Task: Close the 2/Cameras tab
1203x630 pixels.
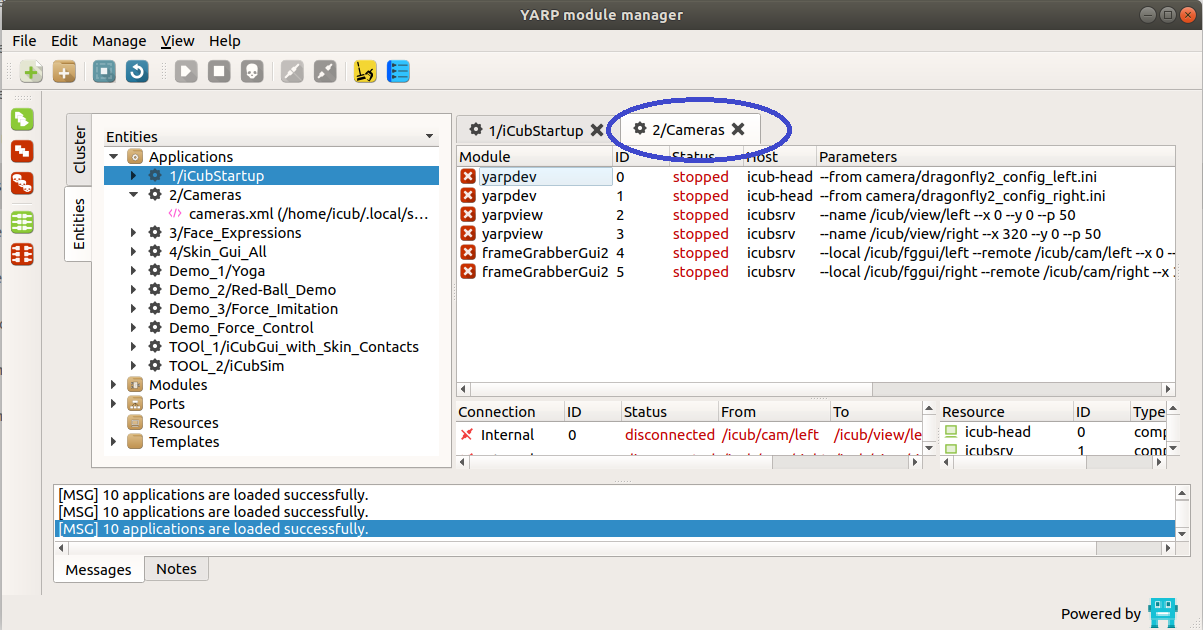Action: point(738,129)
